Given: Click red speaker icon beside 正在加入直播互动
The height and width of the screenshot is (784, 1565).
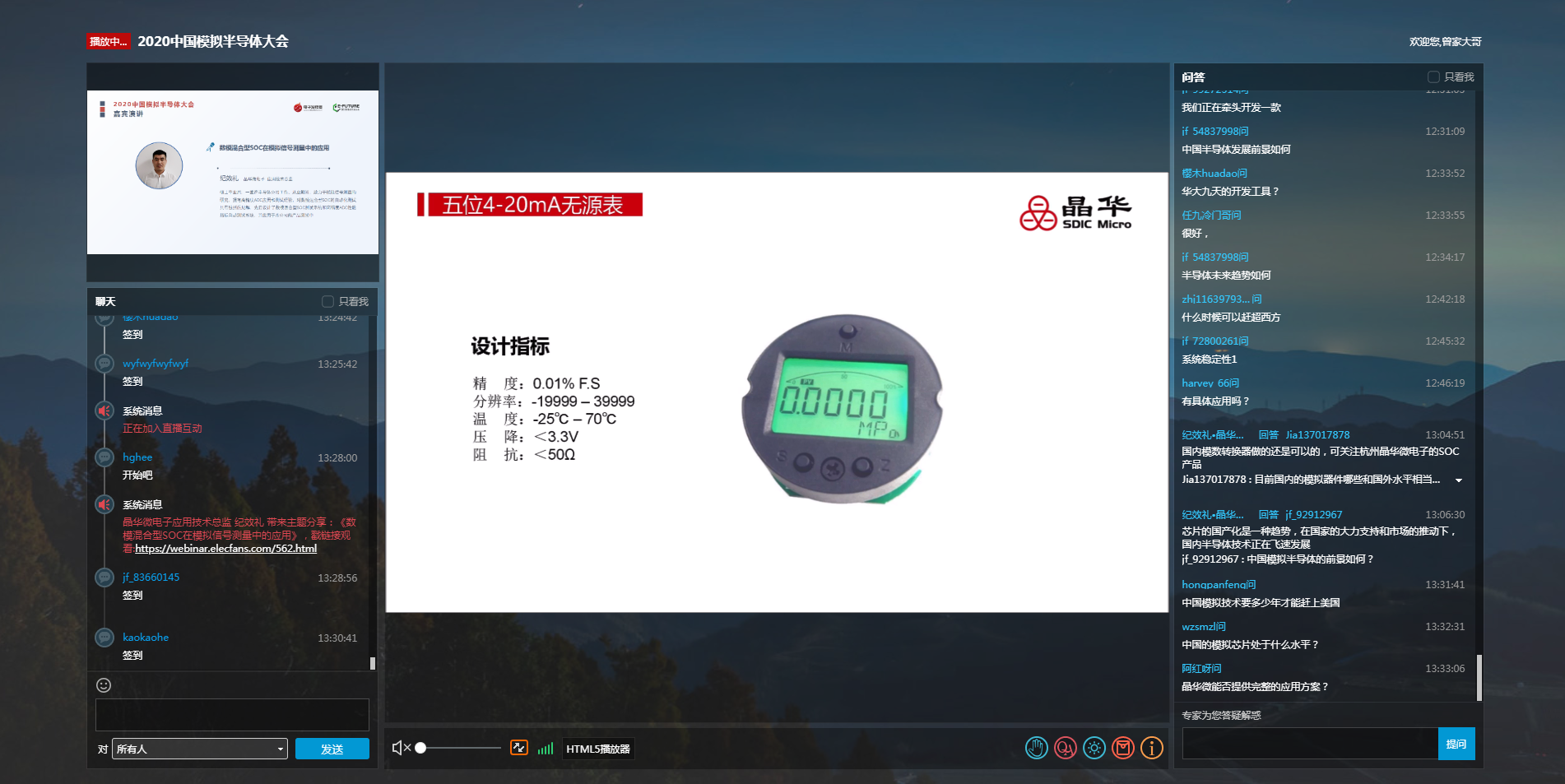Looking at the screenshot, I should point(104,411).
